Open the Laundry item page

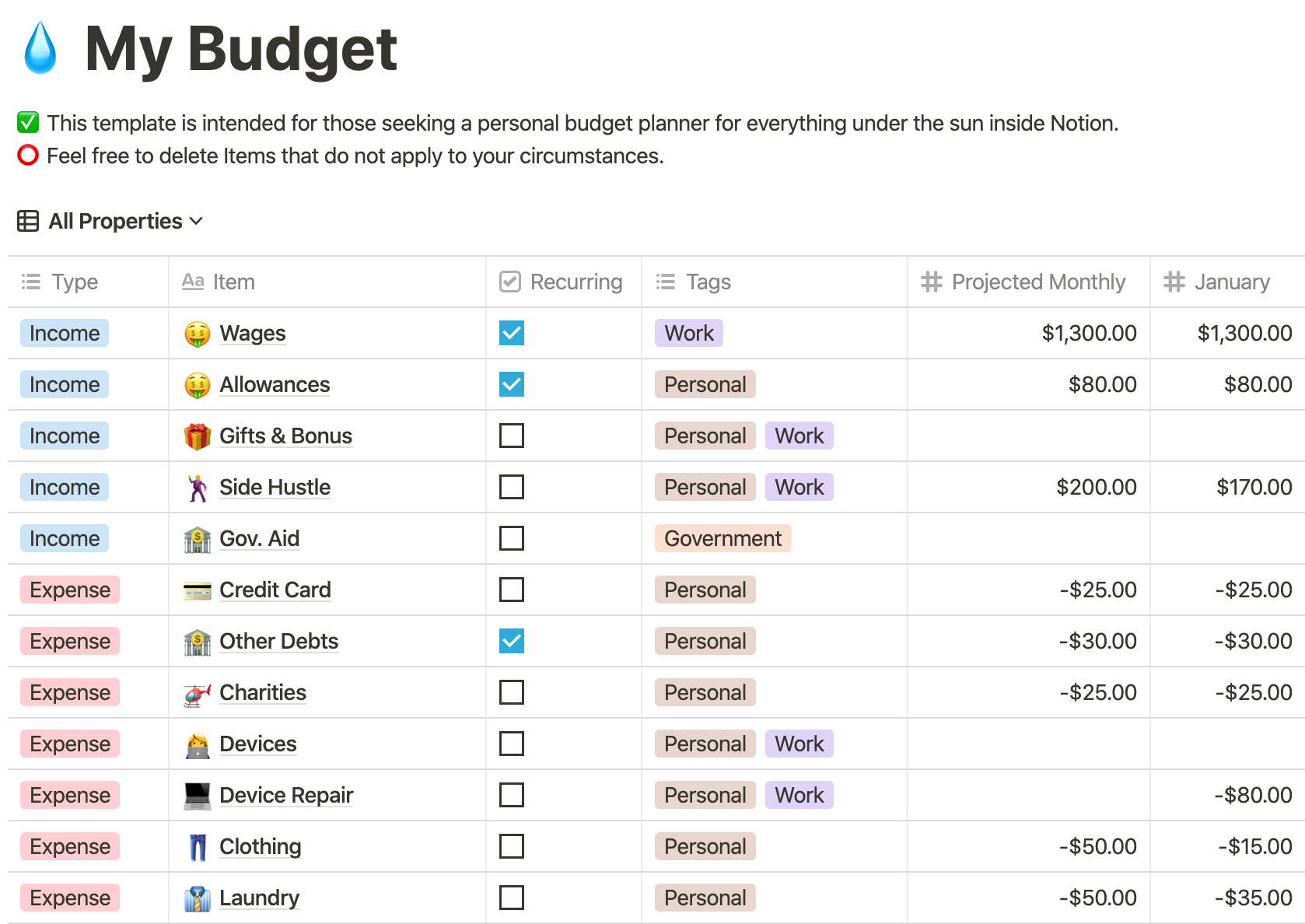[259, 898]
